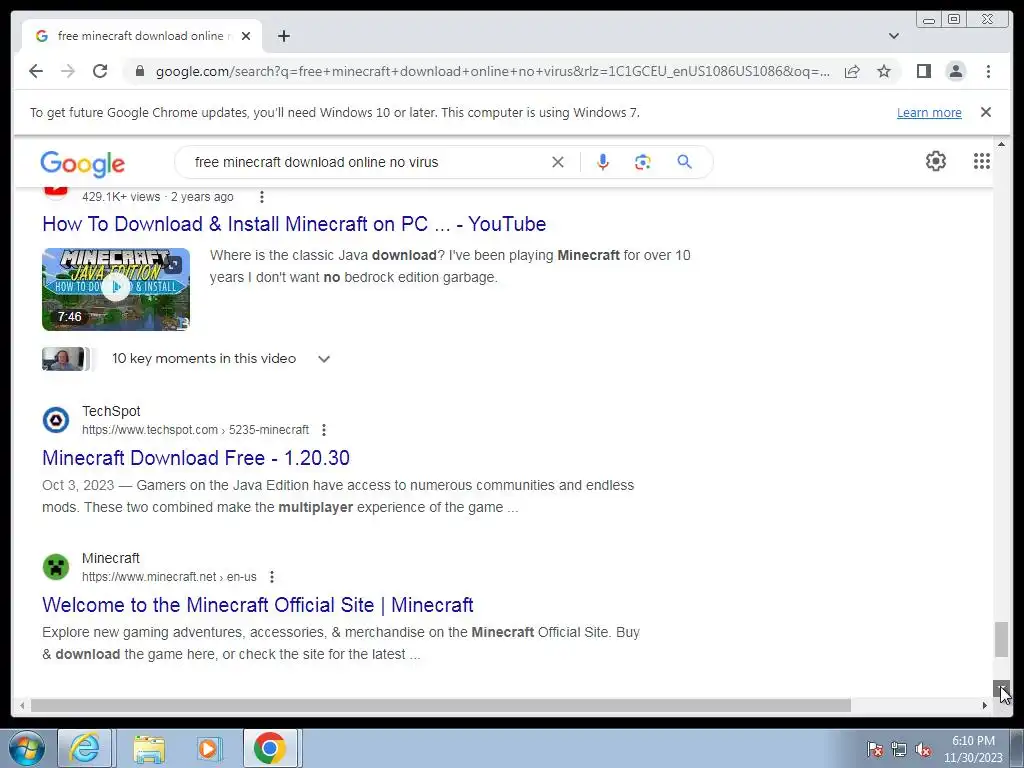Open How To Download & Install Minecraft link

(x=294, y=224)
